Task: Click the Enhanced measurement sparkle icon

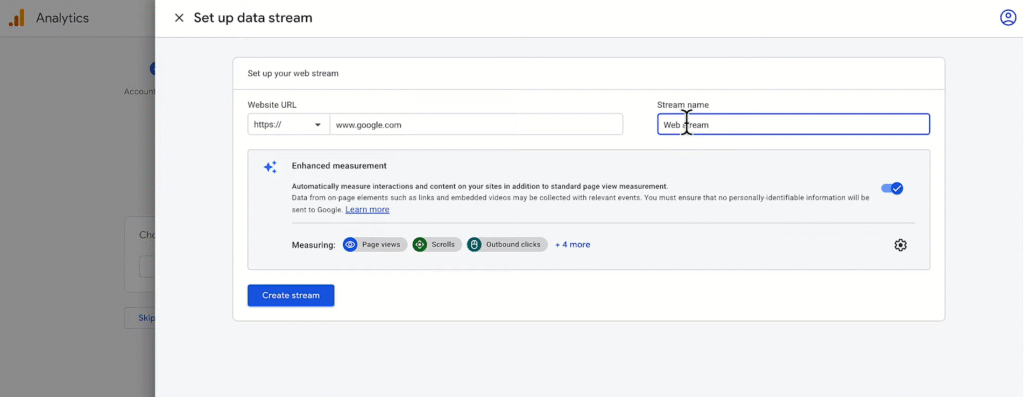Action: (x=270, y=167)
